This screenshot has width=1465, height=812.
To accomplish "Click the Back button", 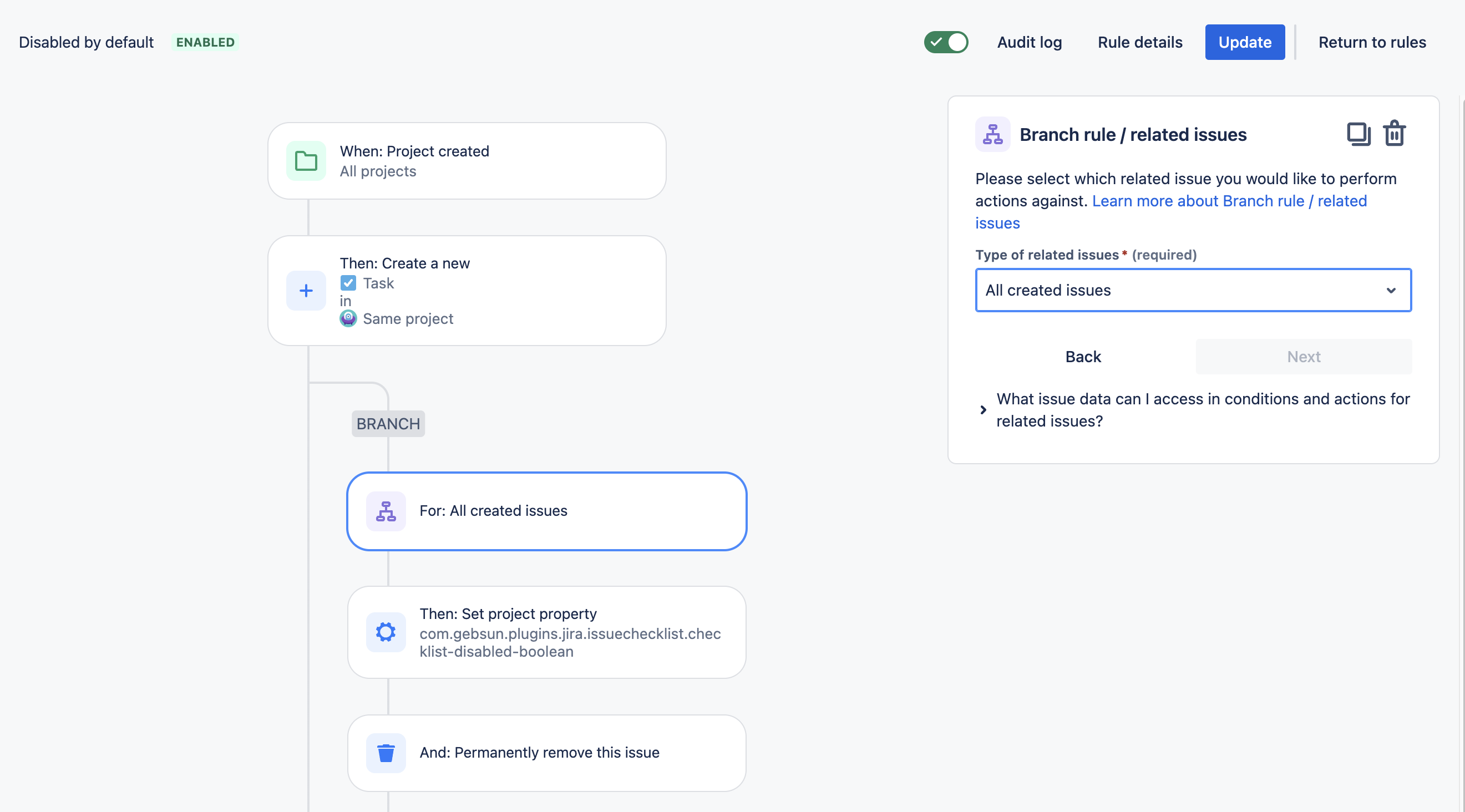I will coord(1082,357).
